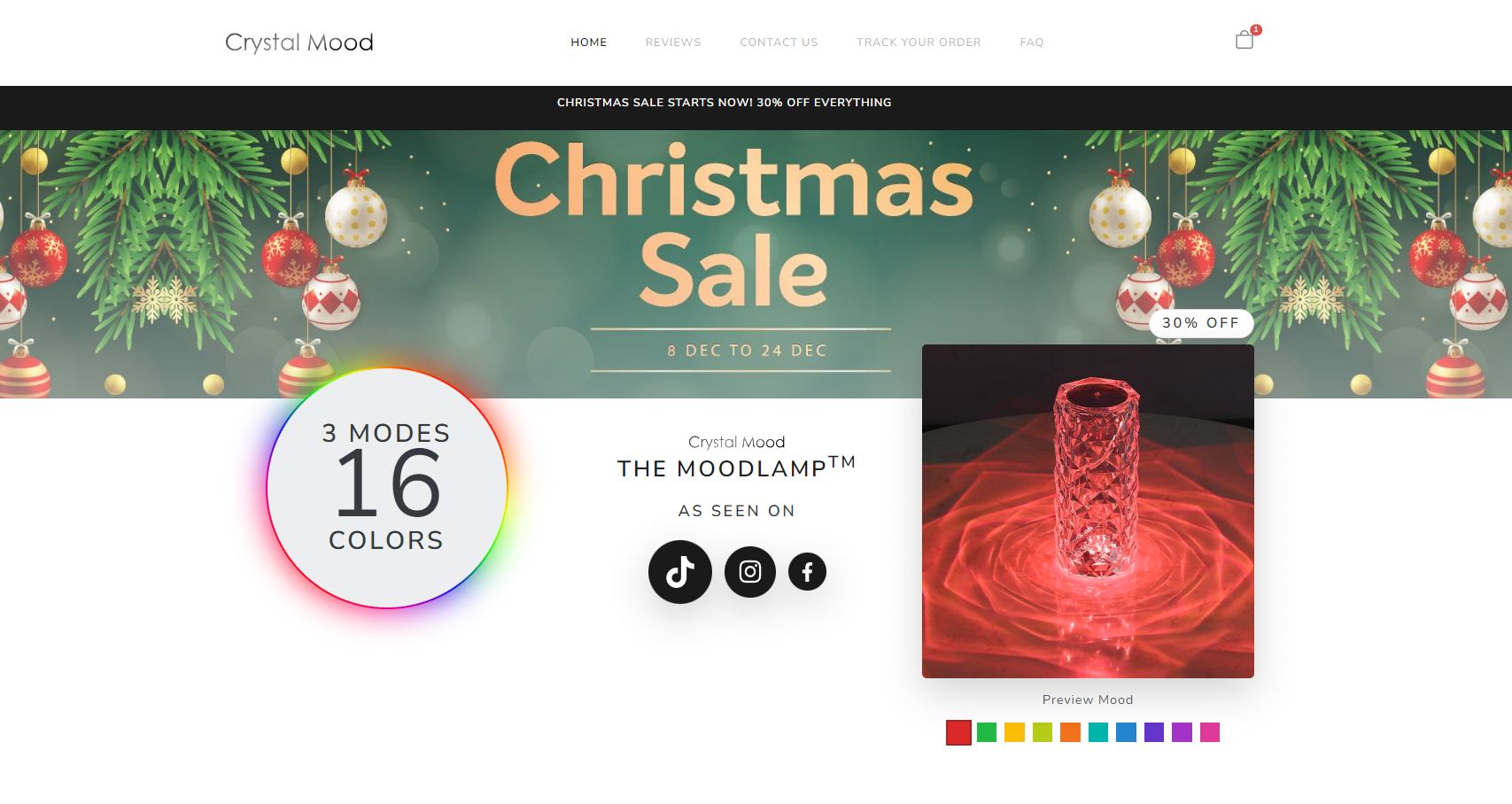Open the FAQ page
This screenshot has width=1512, height=804.
(x=1032, y=43)
